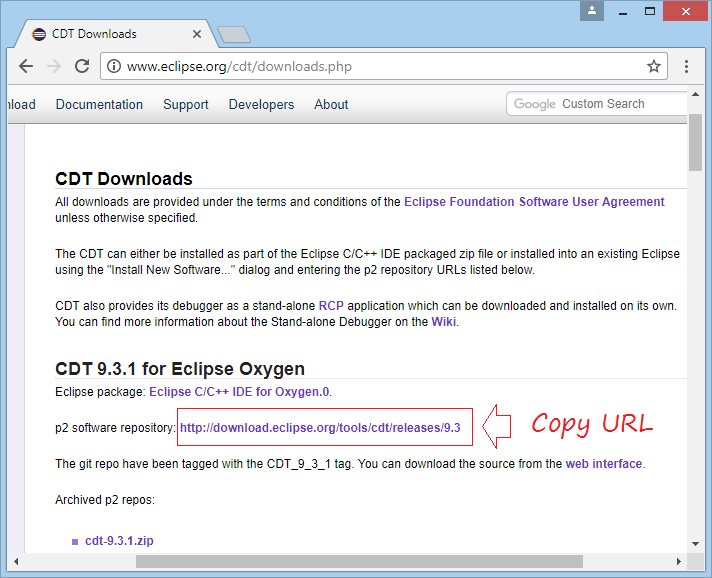Close the CDT Downloads tab
Viewport: 712px width, 578px height.
(197, 34)
